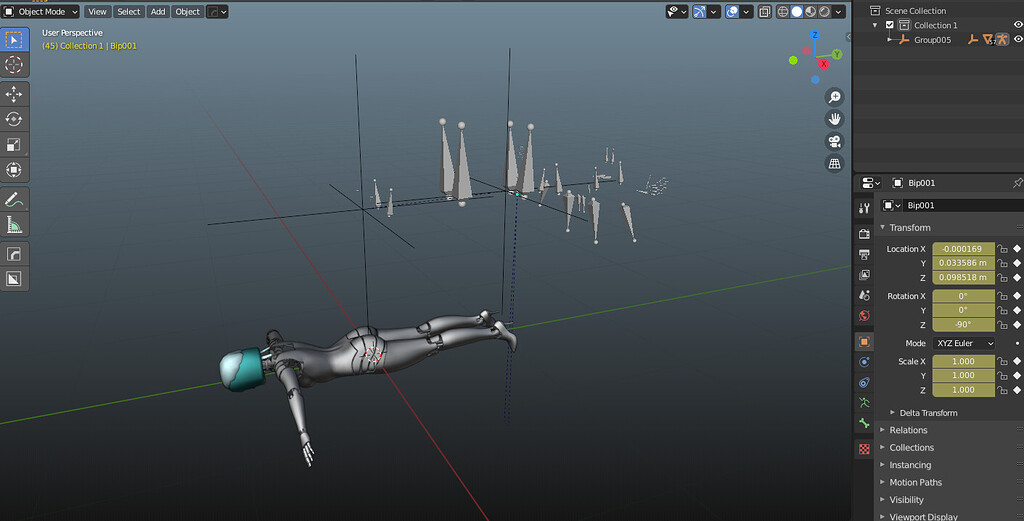This screenshot has width=1024, height=521.
Task: Switch perspective/orthographic with grid icon
Action: [835, 163]
